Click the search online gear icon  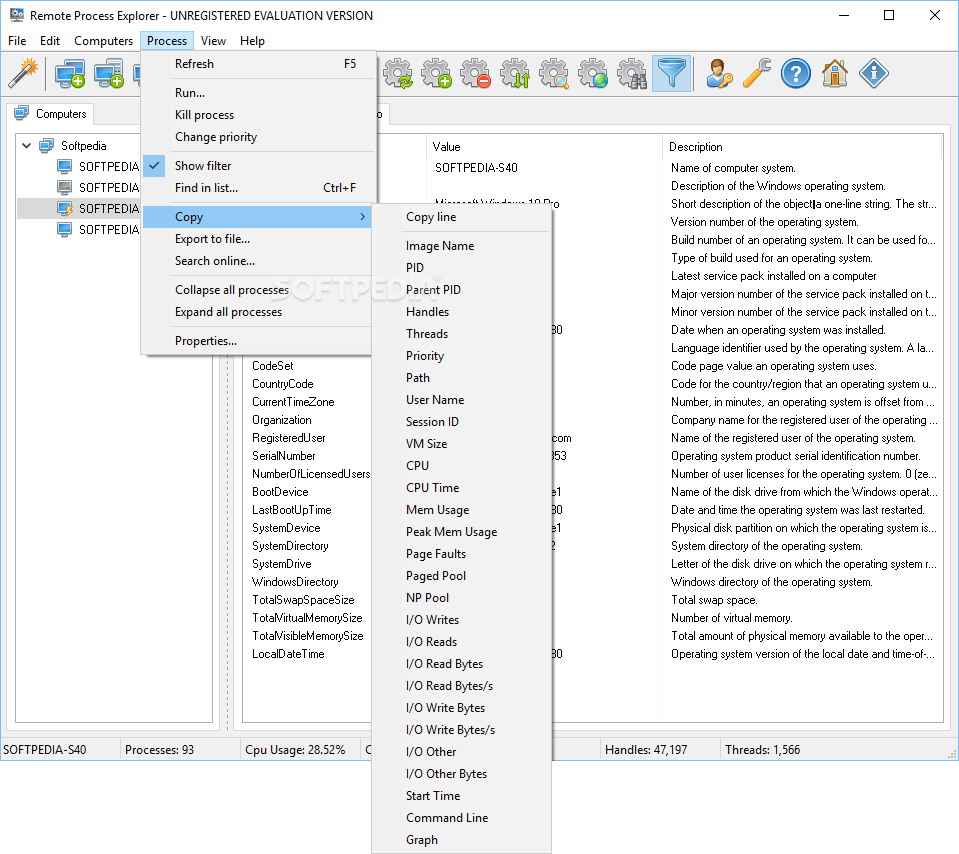click(x=593, y=73)
